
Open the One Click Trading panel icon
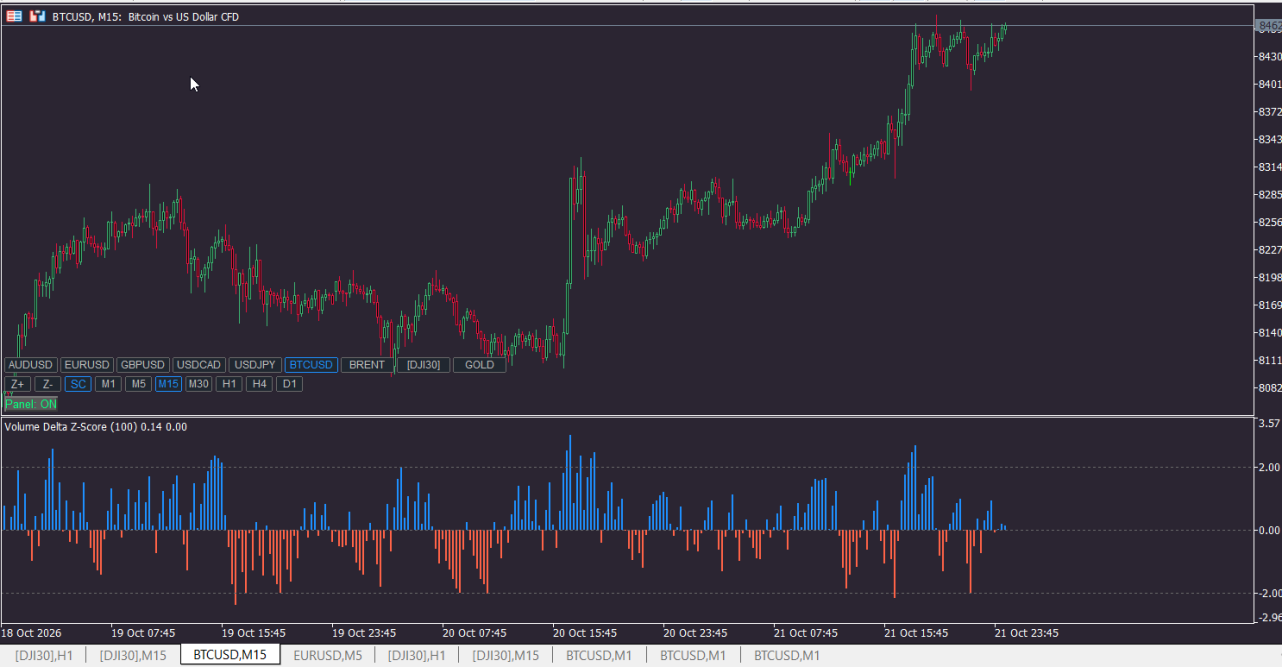[x=37, y=16]
